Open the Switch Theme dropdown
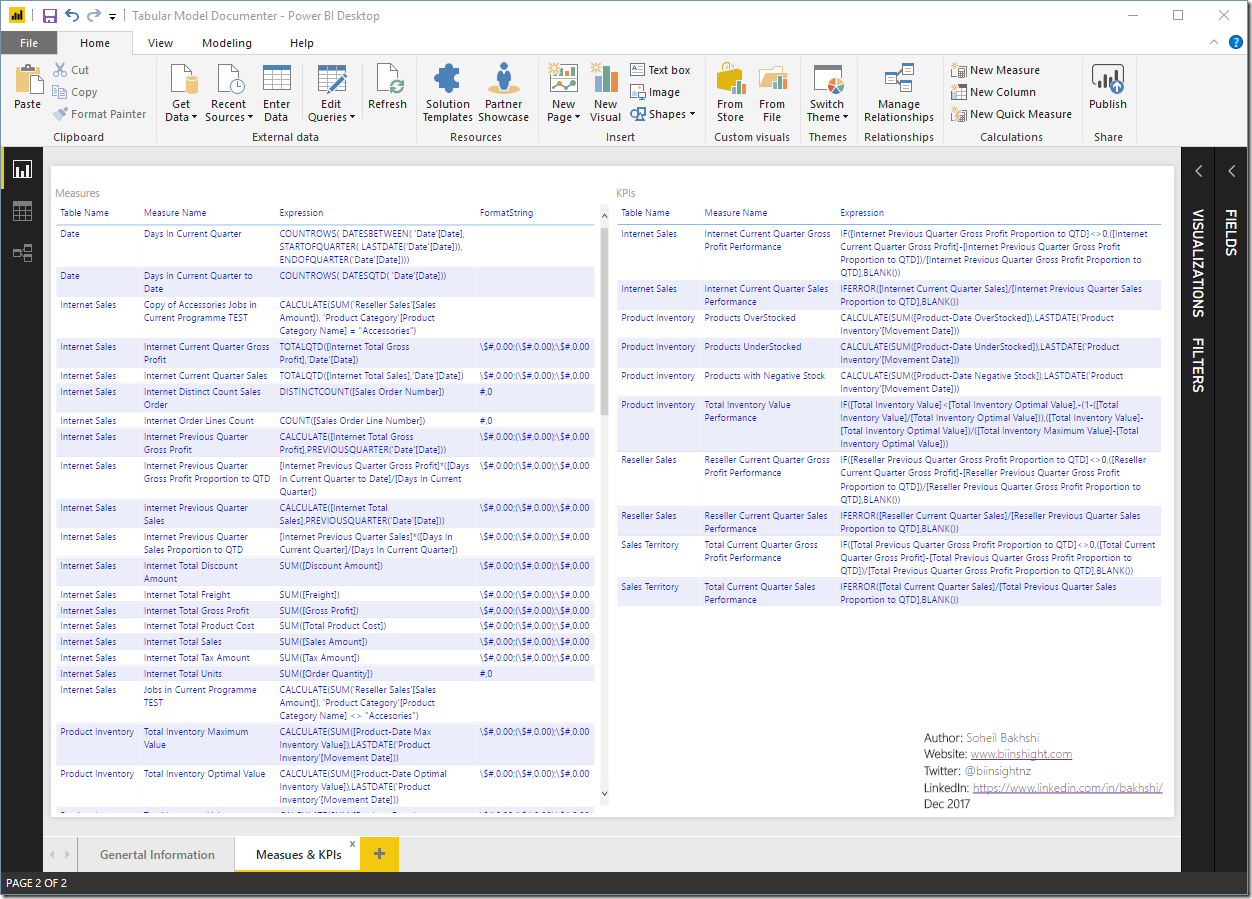Screen dimensions: 1252x899 [x=827, y=93]
